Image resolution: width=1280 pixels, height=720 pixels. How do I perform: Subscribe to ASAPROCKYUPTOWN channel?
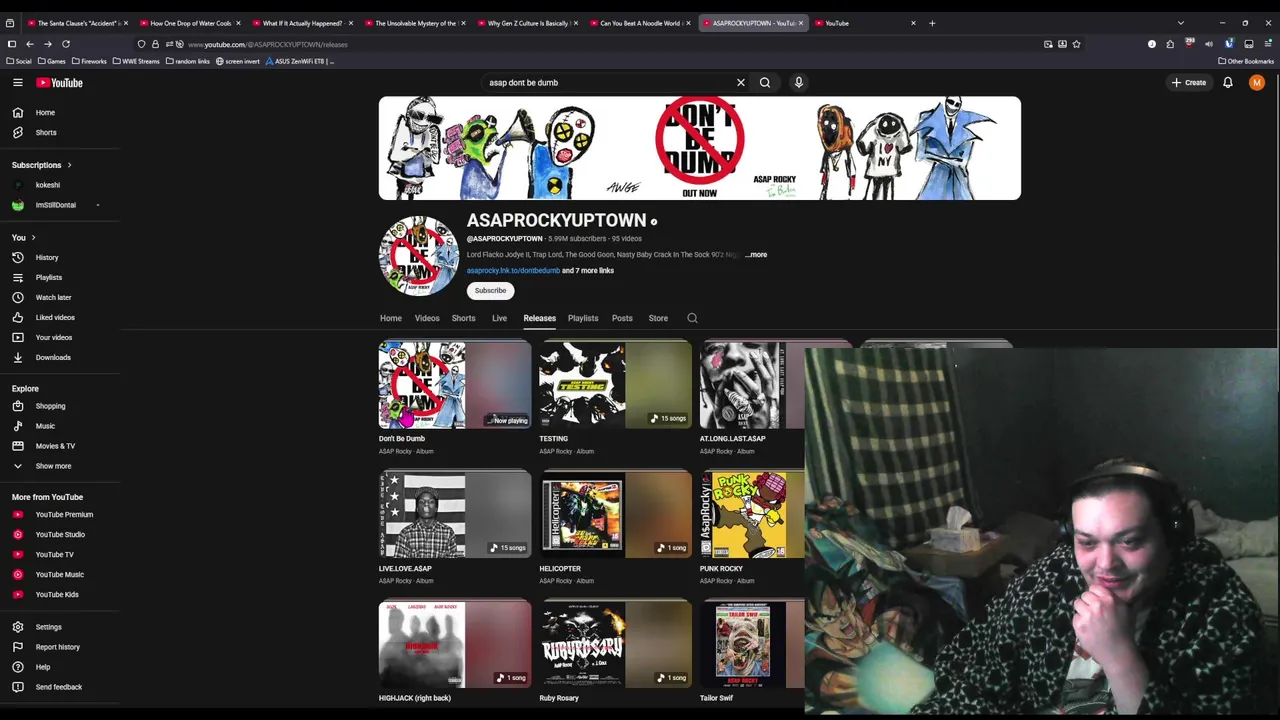click(490, 290)
